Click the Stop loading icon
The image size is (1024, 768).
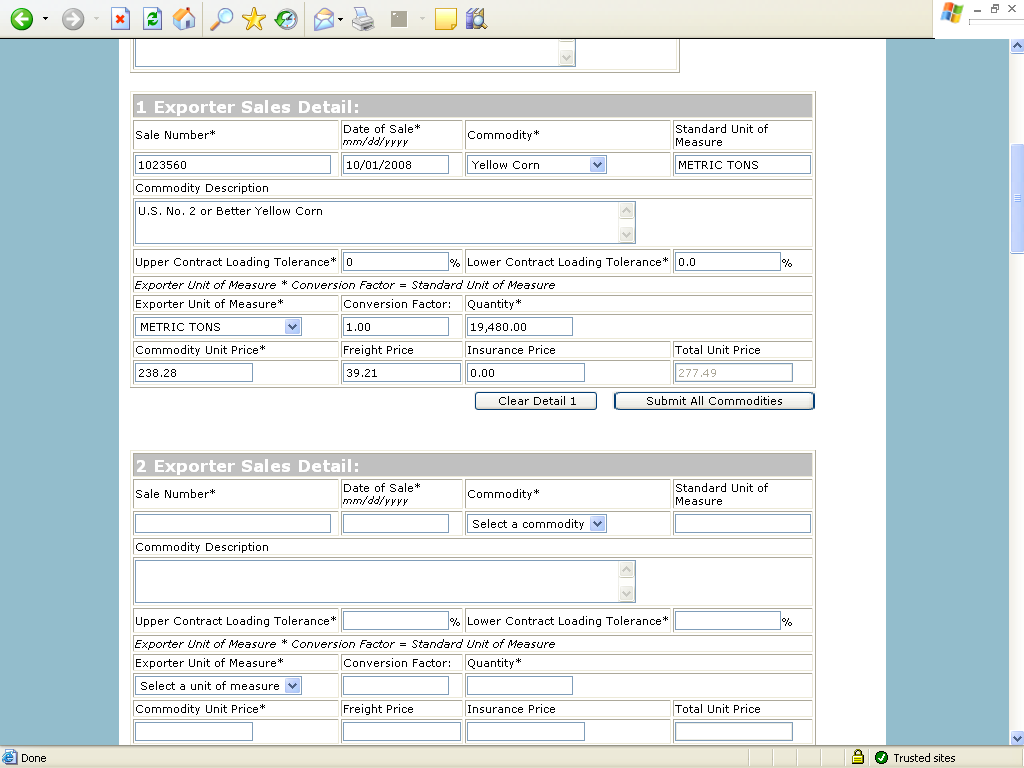coord(120,19)
